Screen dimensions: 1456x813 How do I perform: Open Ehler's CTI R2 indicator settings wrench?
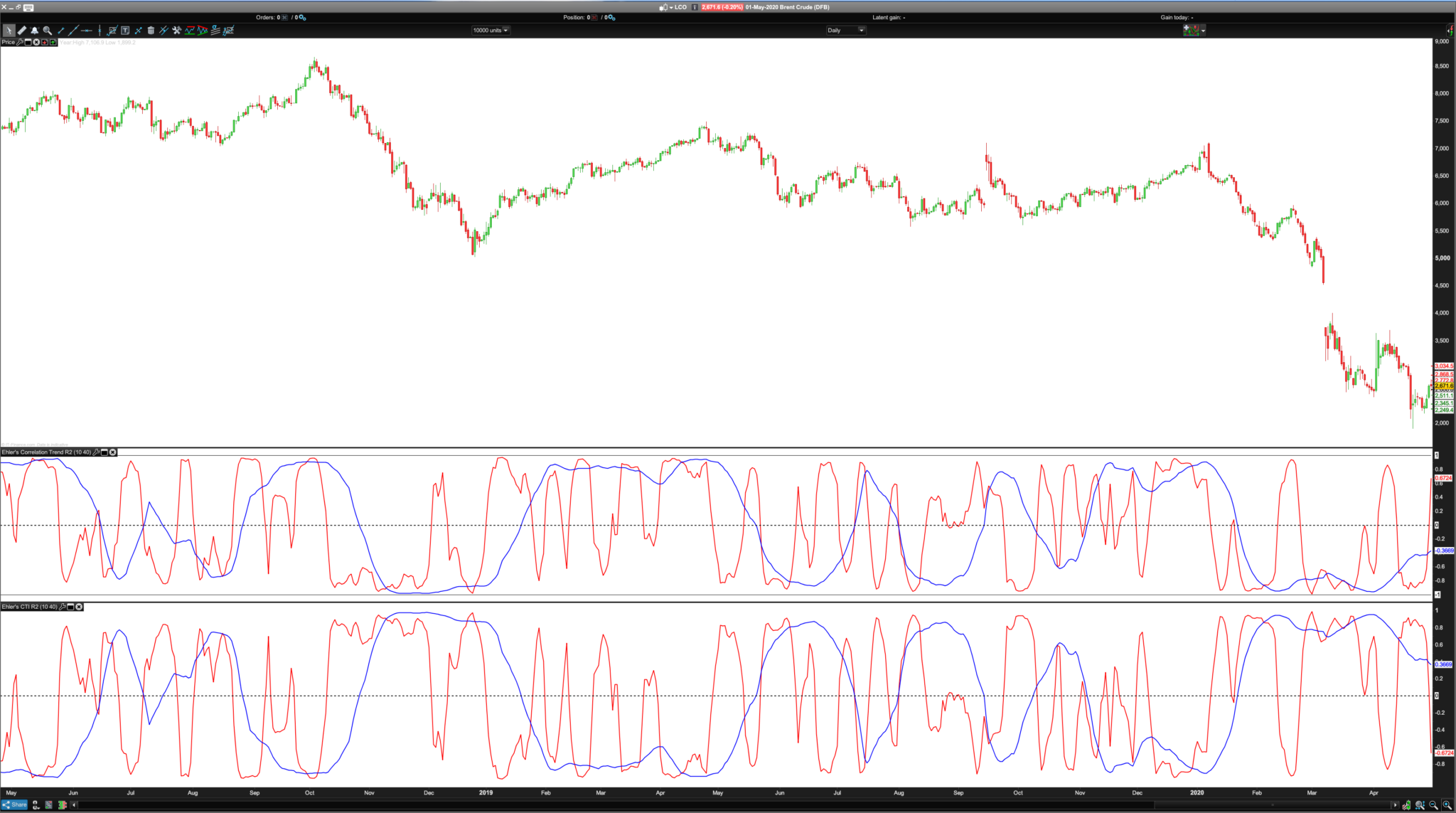[x=62, y=607]
